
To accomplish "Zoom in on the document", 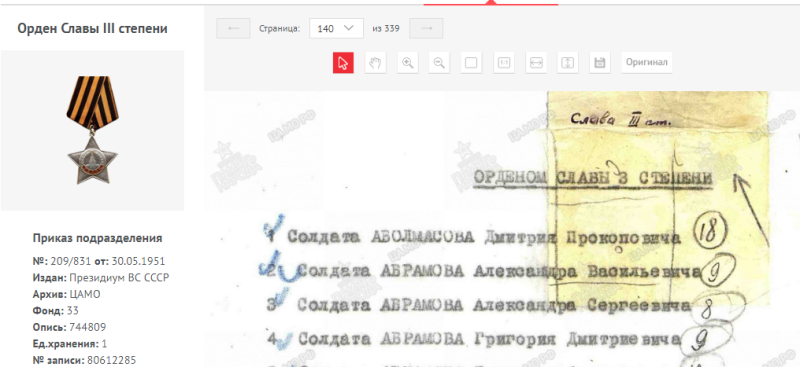I will coord(407,63).
